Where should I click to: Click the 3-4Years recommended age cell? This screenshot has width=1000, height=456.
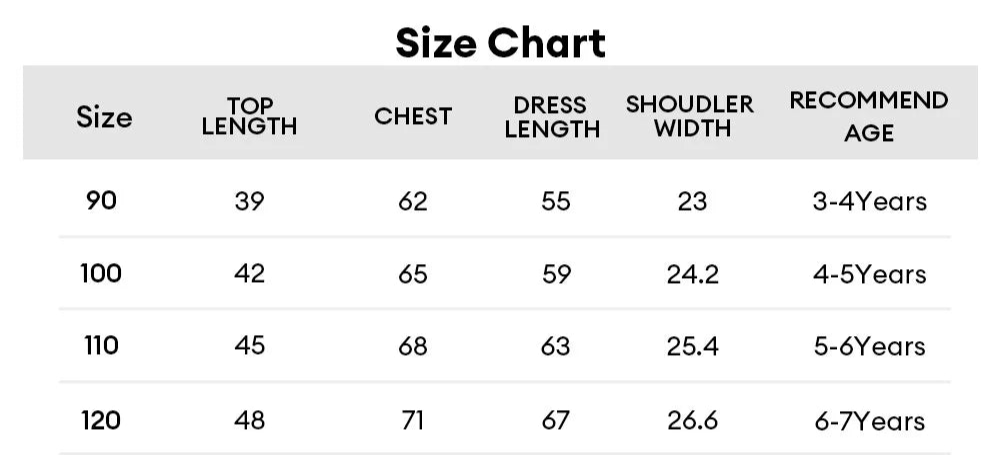tap(869, 202)
